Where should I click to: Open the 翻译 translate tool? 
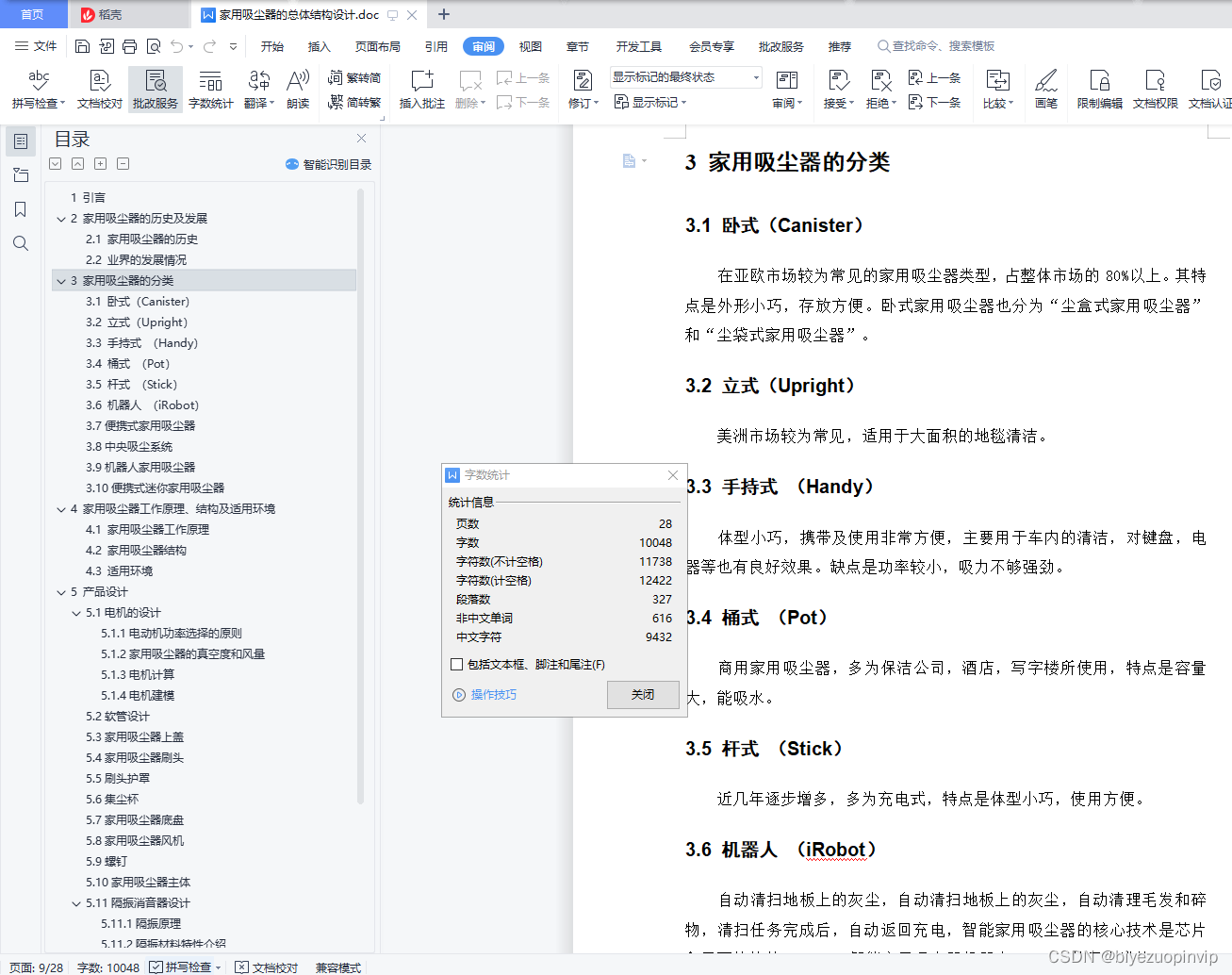tap(259, 90)
